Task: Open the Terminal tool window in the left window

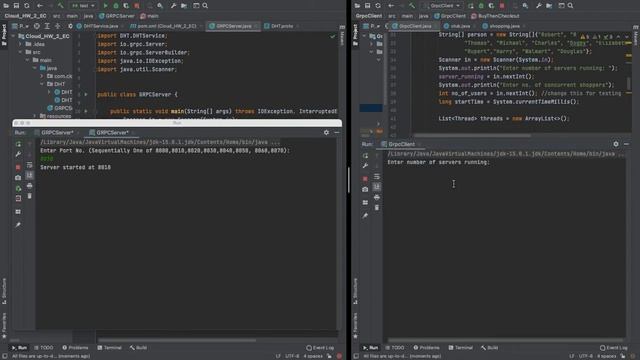Action: pos(109,348)
